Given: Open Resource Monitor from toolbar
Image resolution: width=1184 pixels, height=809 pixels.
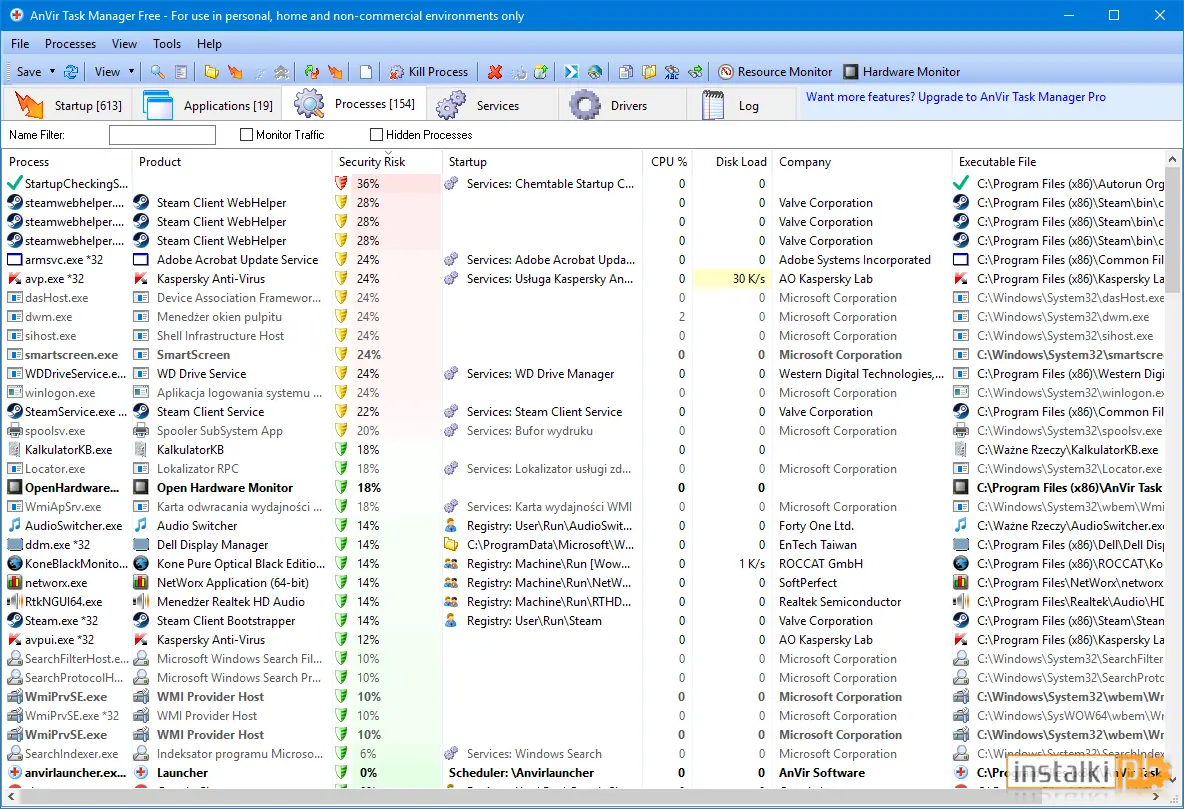Looking at the screenshot, I should click(776, 72).
